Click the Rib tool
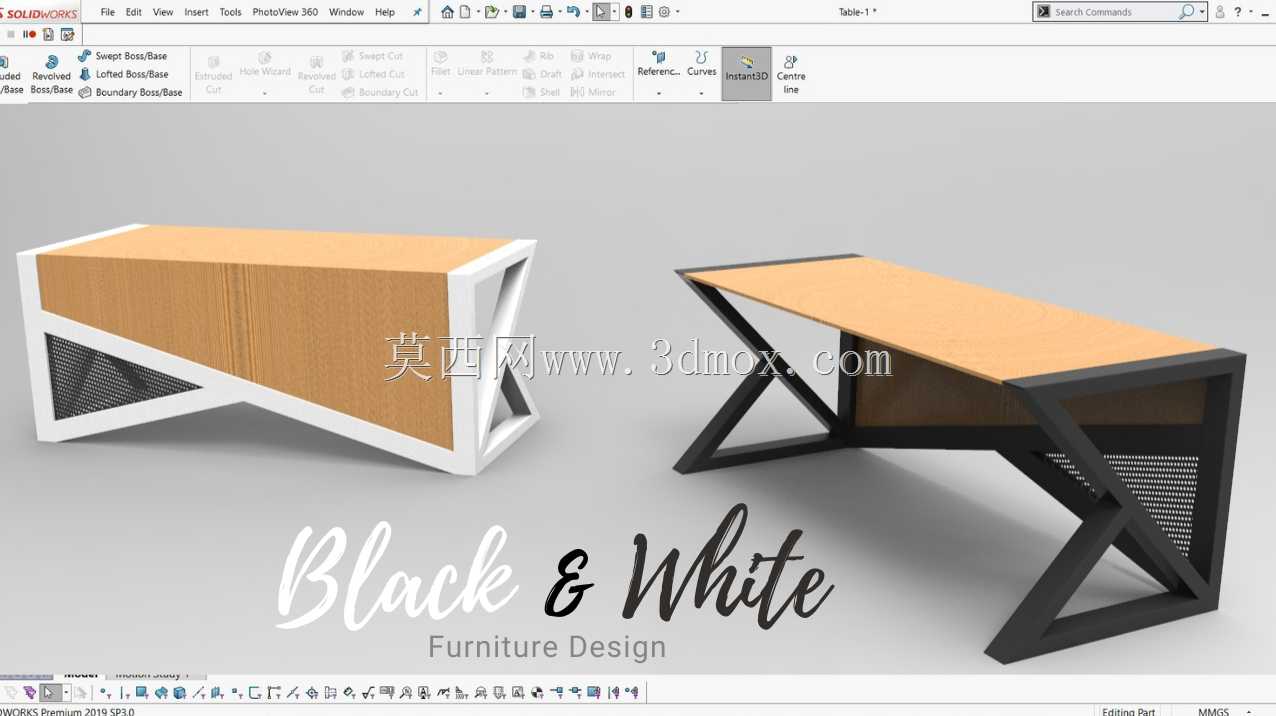Screen dimensions: 1276x716 (x=538, y=56)
